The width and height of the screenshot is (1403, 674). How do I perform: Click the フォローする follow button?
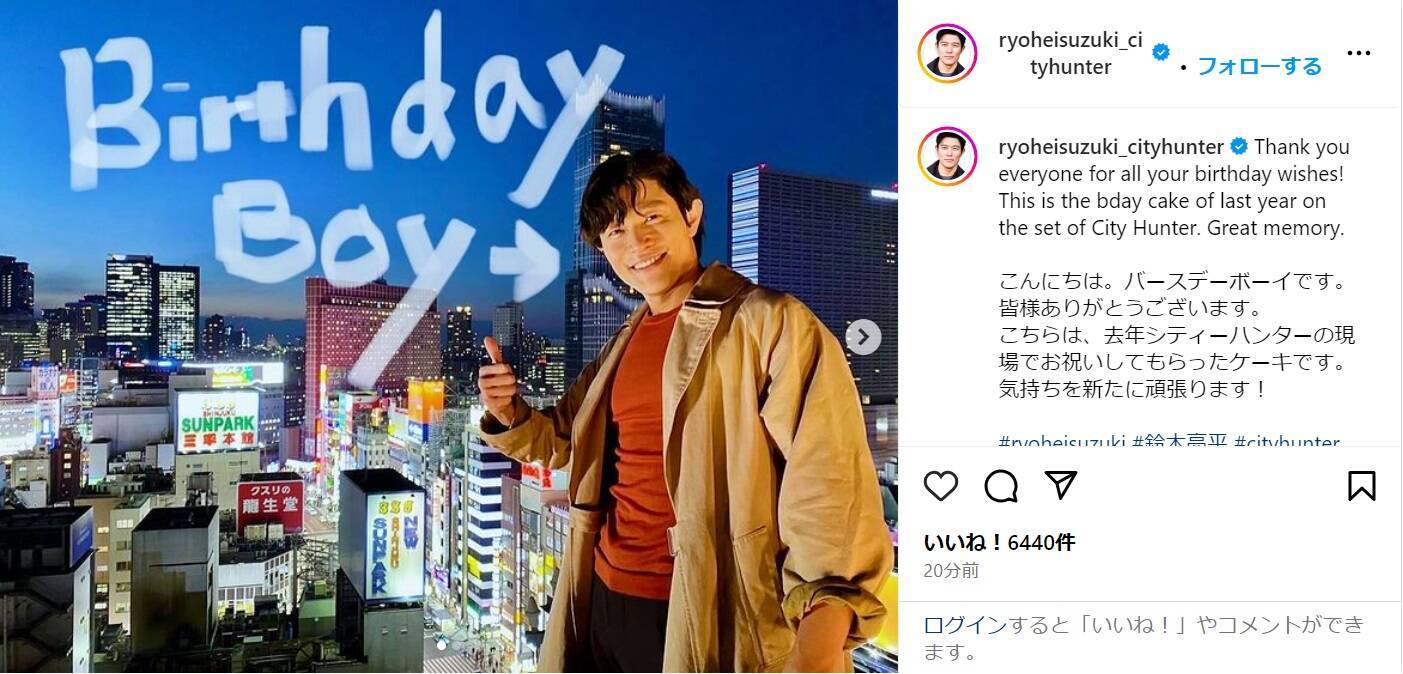coord(1259,66)
